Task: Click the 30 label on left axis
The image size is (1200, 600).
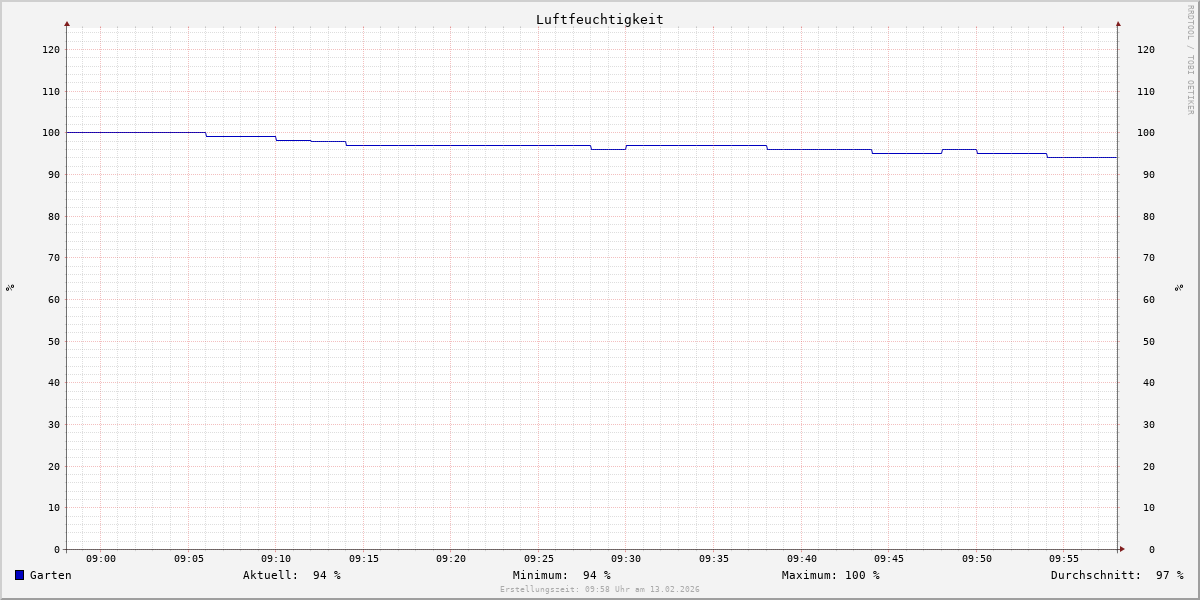Action: click(54, 424)
